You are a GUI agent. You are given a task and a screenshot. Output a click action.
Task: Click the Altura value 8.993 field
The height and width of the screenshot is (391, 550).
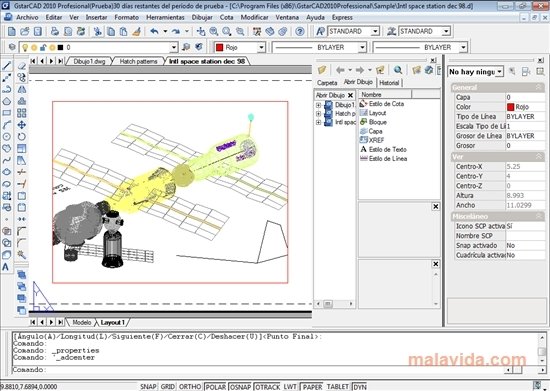coord(525,196)
